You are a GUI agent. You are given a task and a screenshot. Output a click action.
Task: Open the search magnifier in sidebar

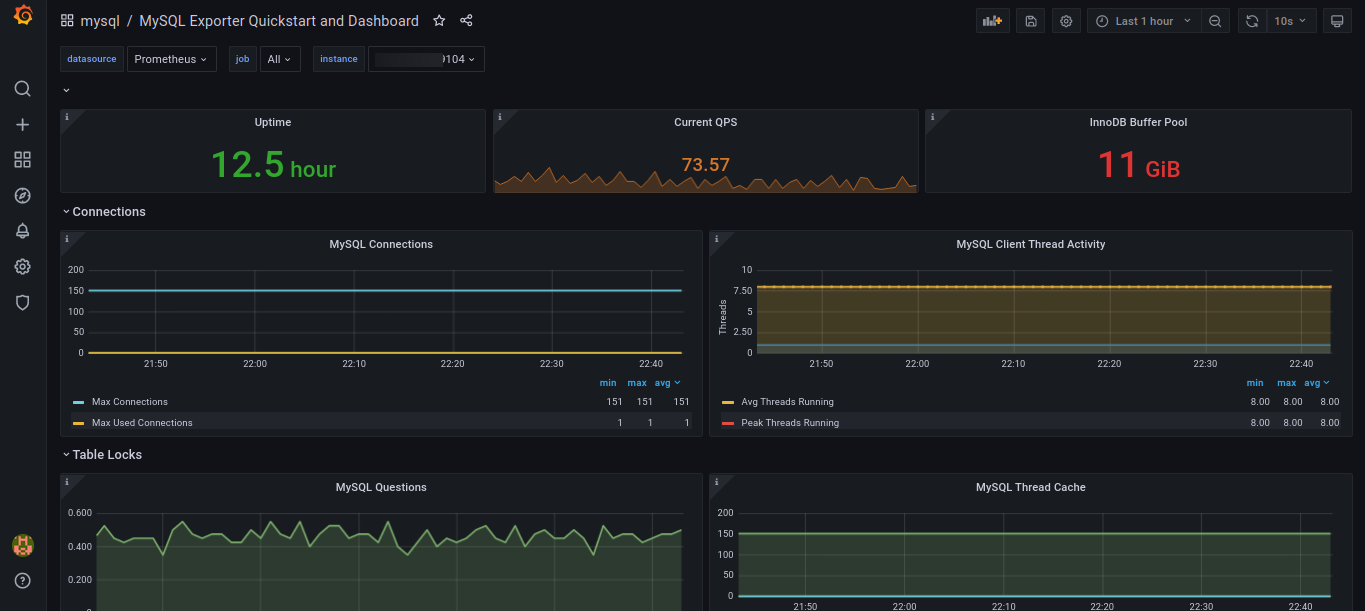22,88
